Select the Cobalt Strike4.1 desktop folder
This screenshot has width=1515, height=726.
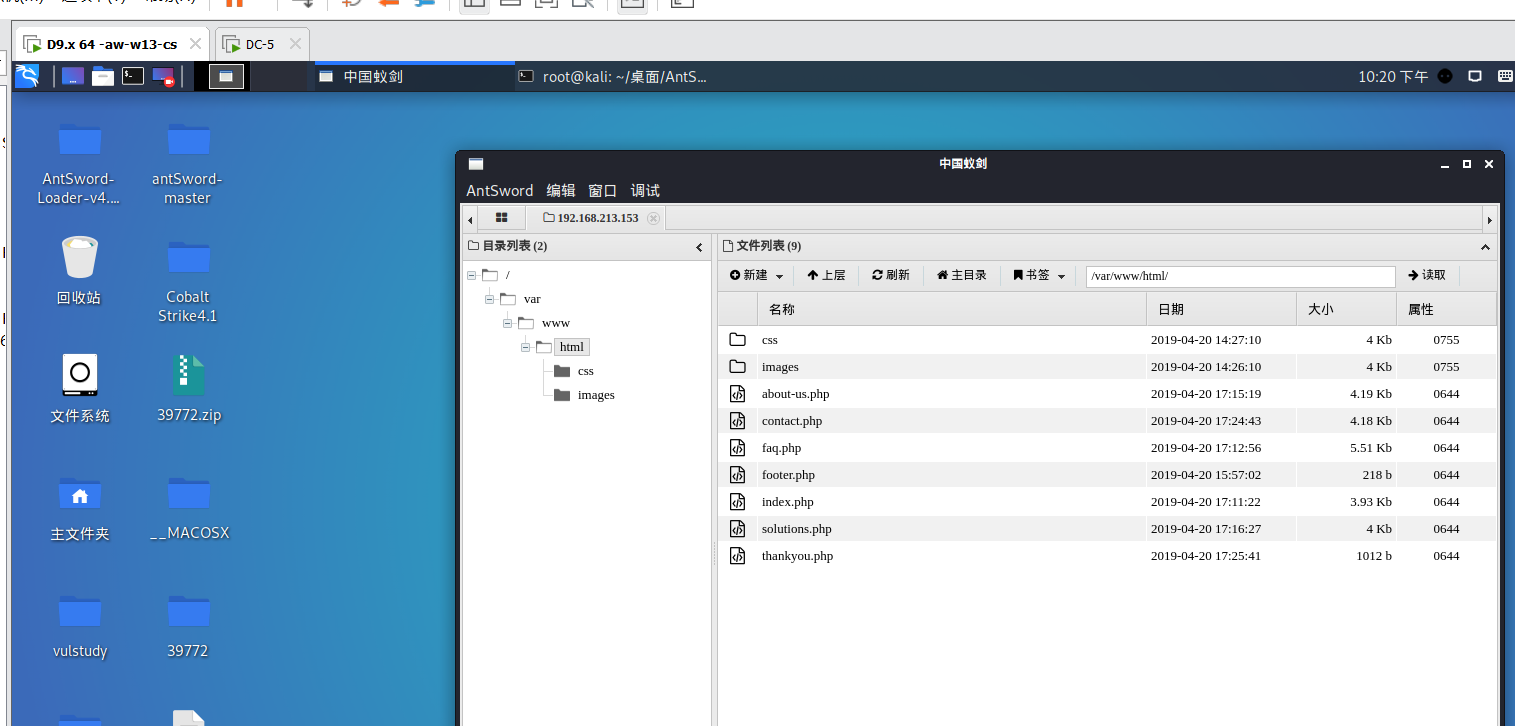coord(188,280)
